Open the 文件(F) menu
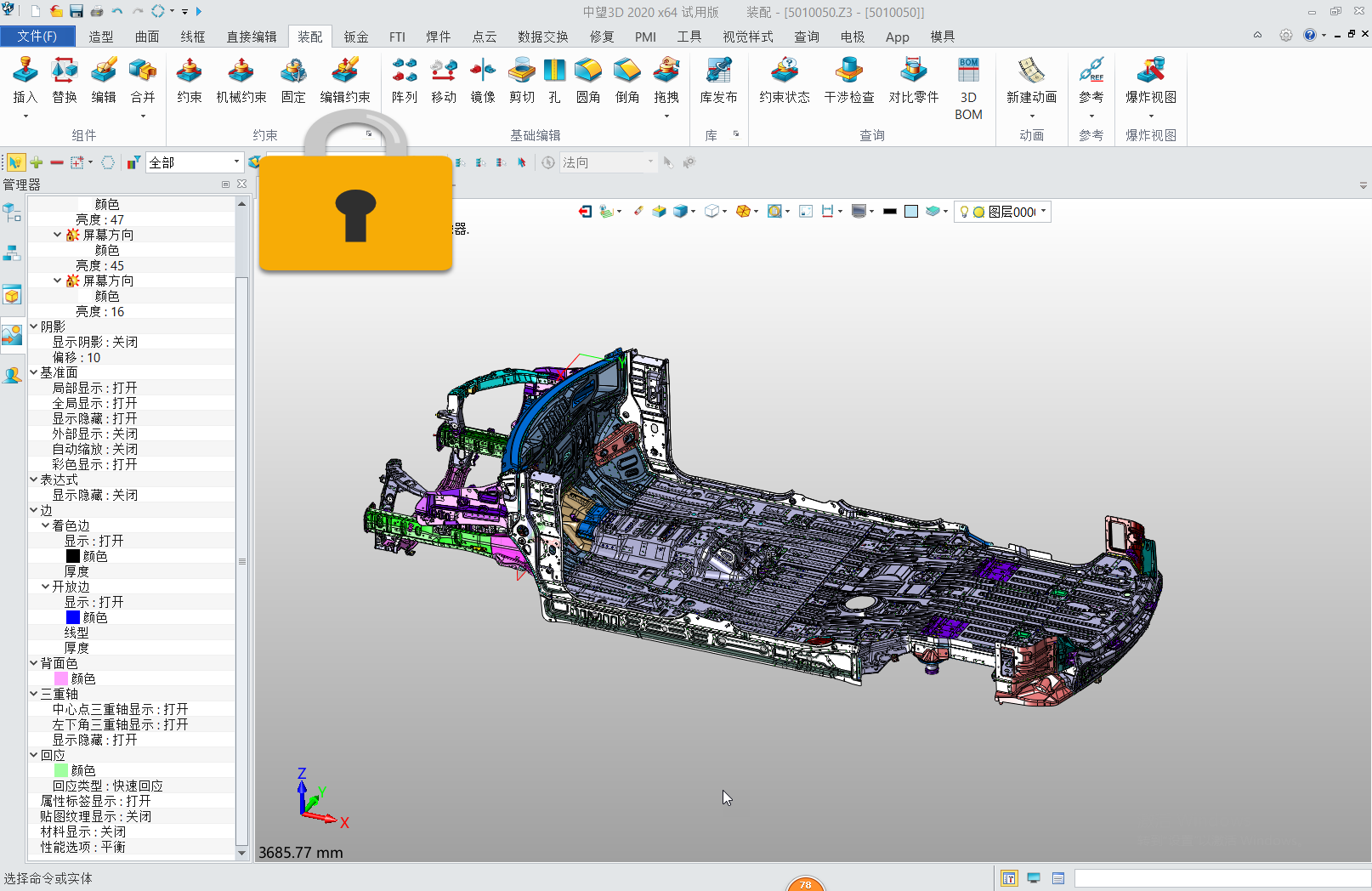 (x=37, y=37)
